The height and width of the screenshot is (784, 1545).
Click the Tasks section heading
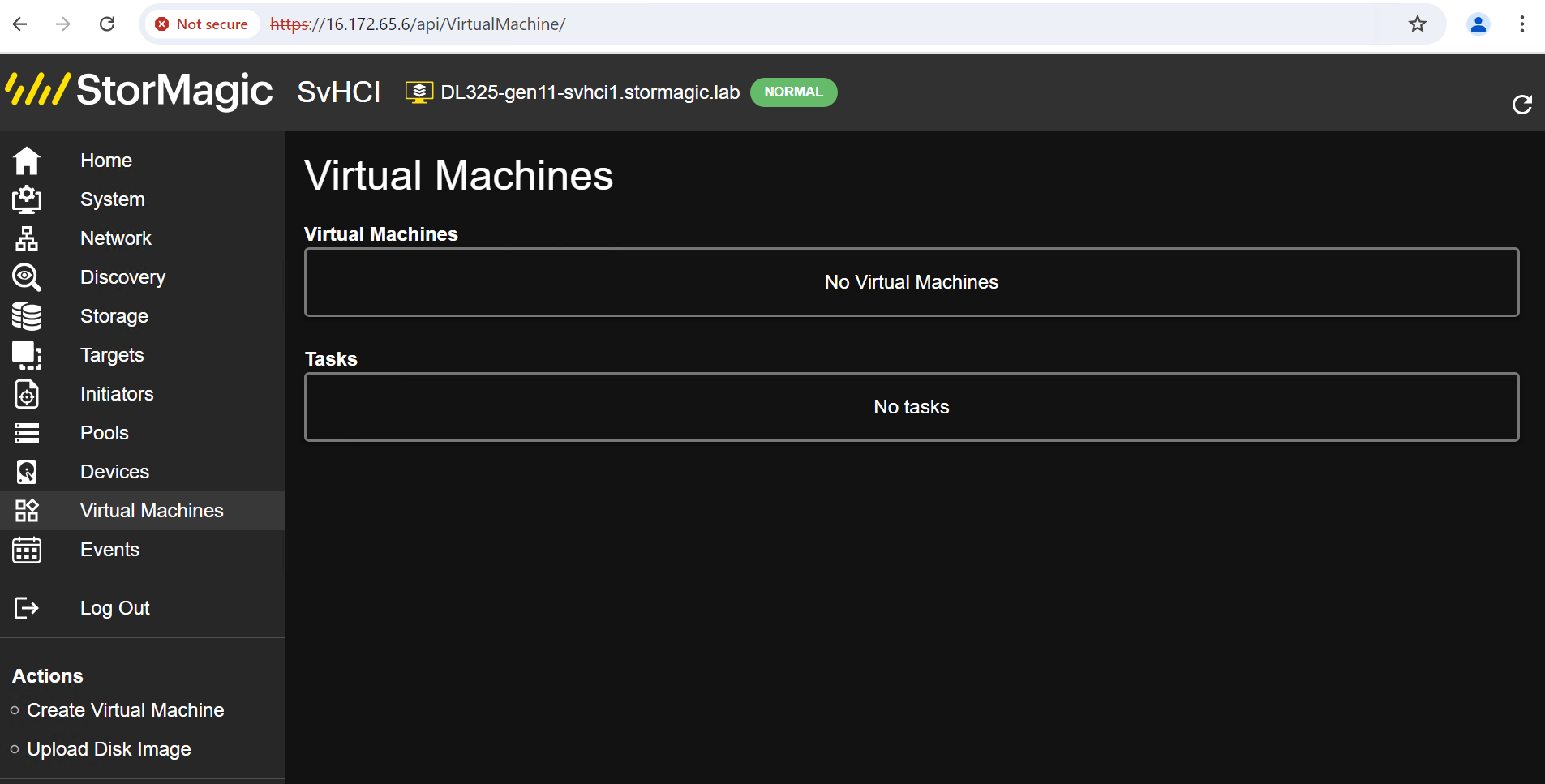coord(331,359)
